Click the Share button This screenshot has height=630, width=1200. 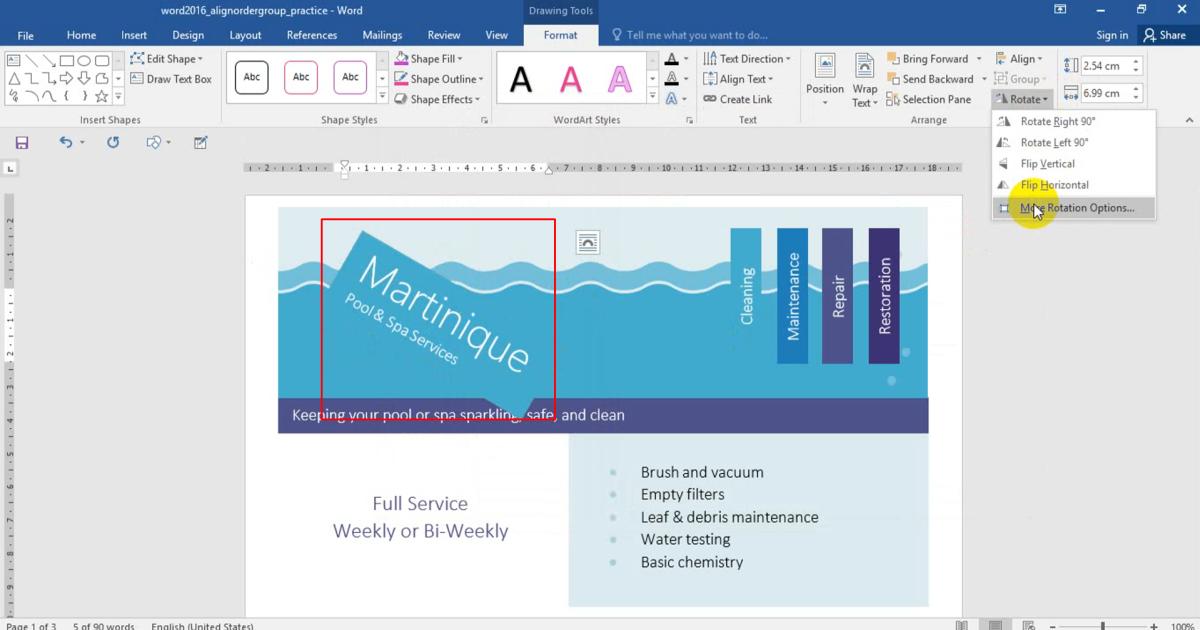[x=1164, y=35]
